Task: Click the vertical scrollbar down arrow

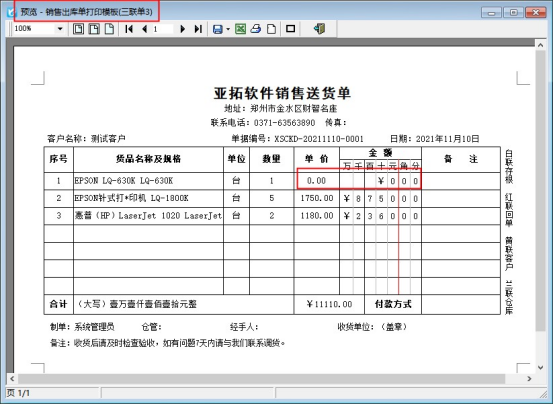Action: tap(540, 368)
